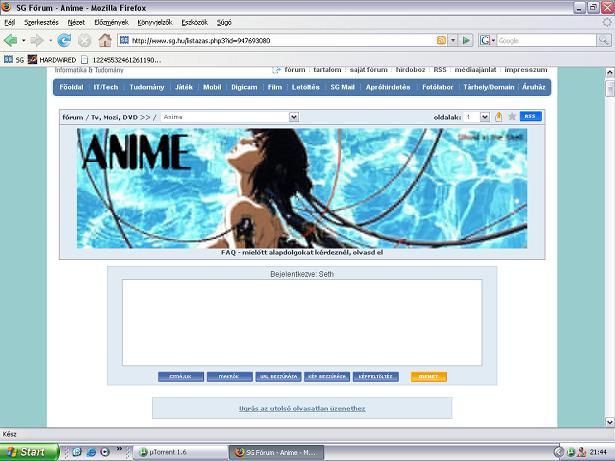The height and width of the screenshot is (461, 615).
Task: Expand the oldalak page number dropdown
Action: point(485,117)
